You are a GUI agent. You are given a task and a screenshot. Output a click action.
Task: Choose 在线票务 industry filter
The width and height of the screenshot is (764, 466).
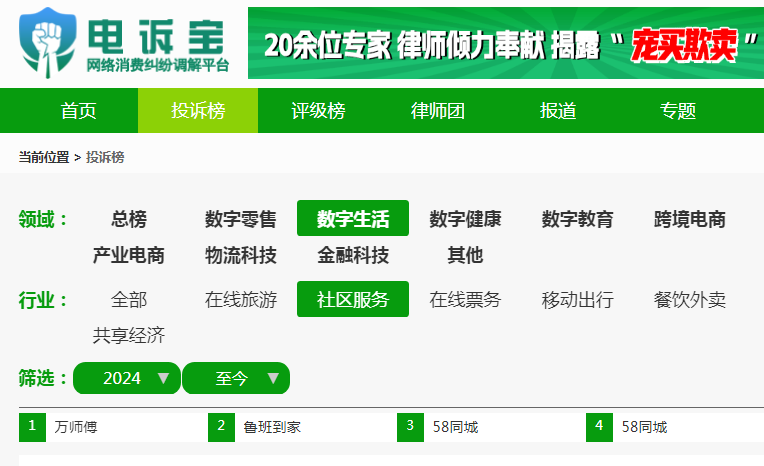[x=465, y=299]
